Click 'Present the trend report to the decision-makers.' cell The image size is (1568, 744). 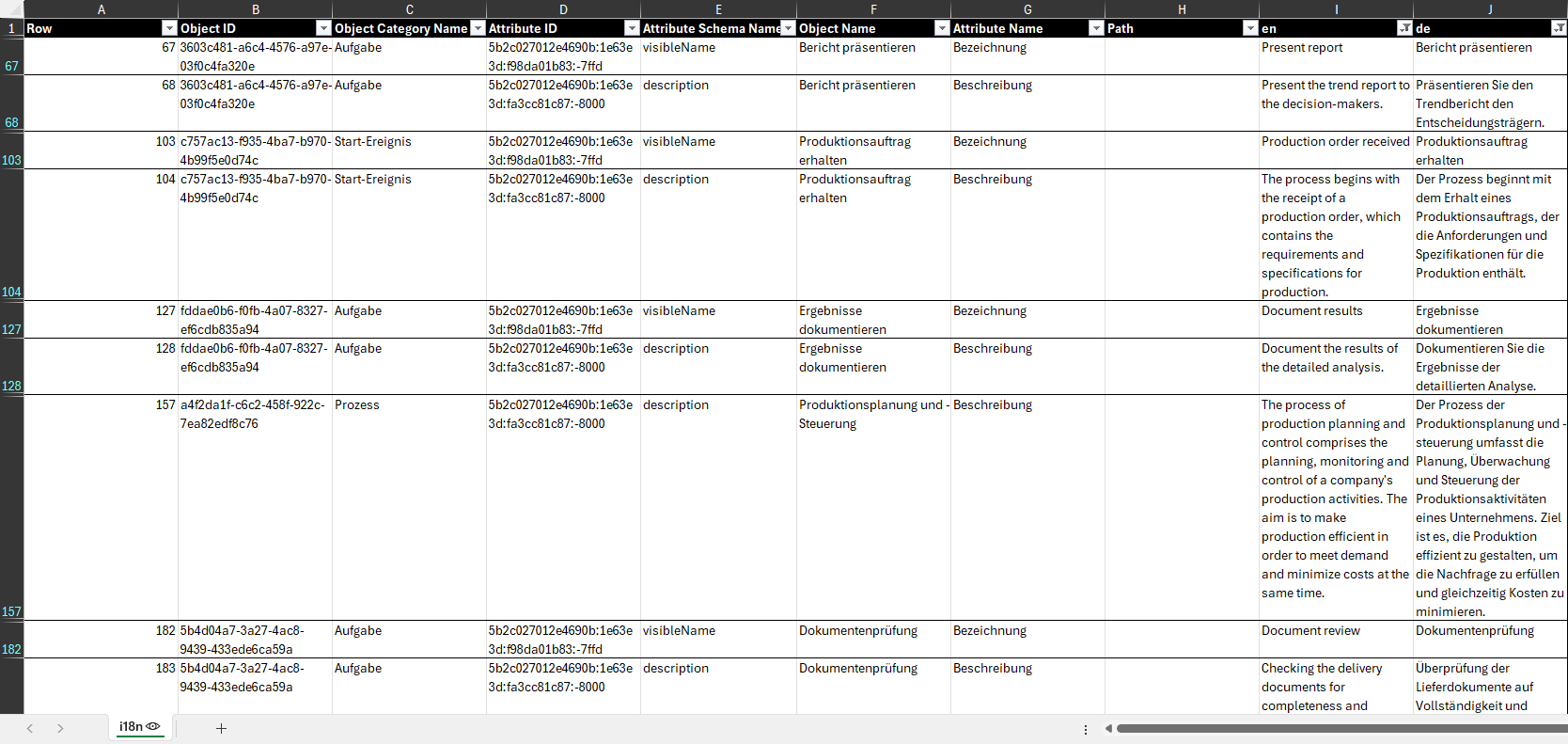(1337, 103)
